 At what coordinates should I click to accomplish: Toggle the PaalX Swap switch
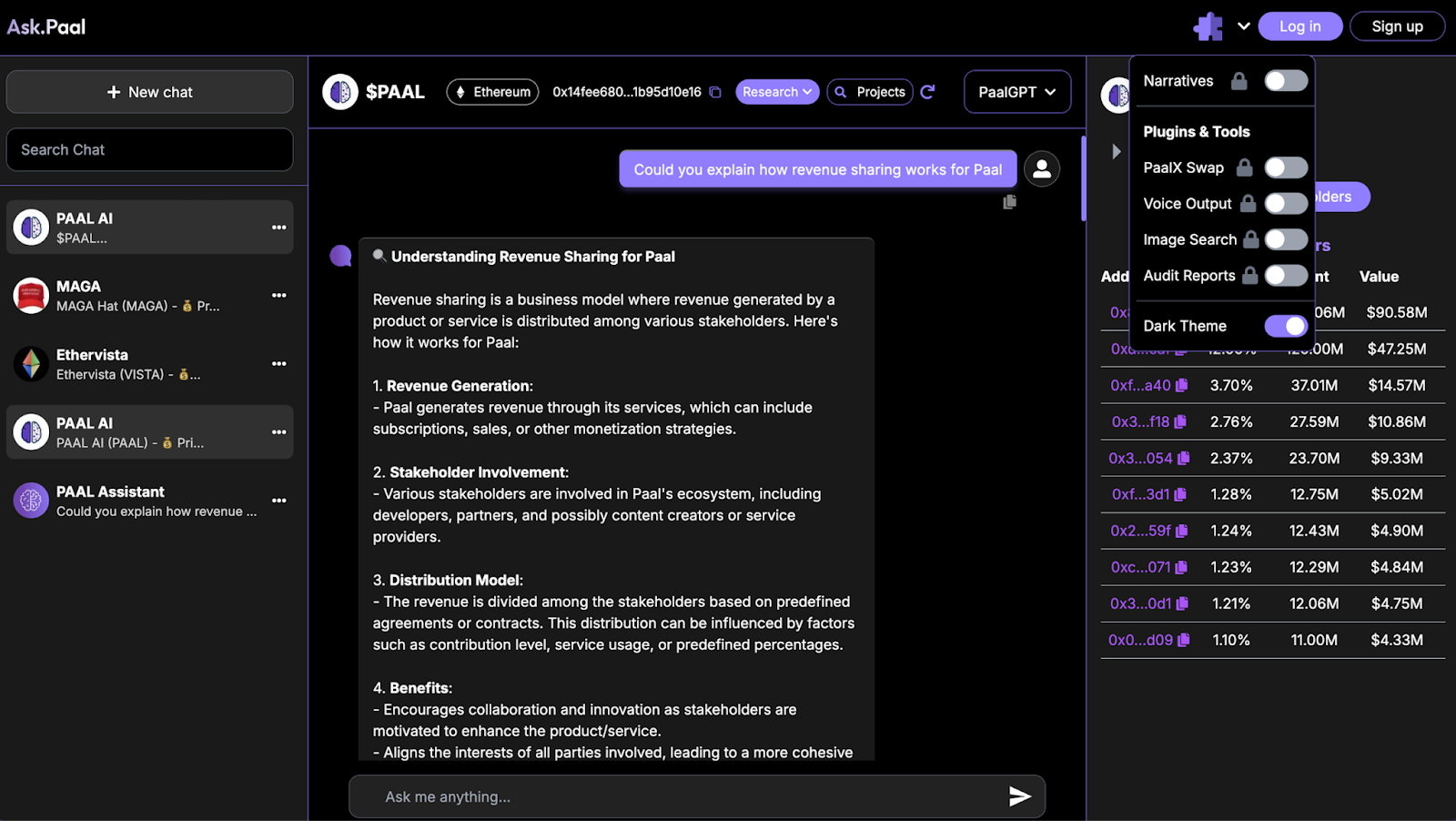[1286, 167]
